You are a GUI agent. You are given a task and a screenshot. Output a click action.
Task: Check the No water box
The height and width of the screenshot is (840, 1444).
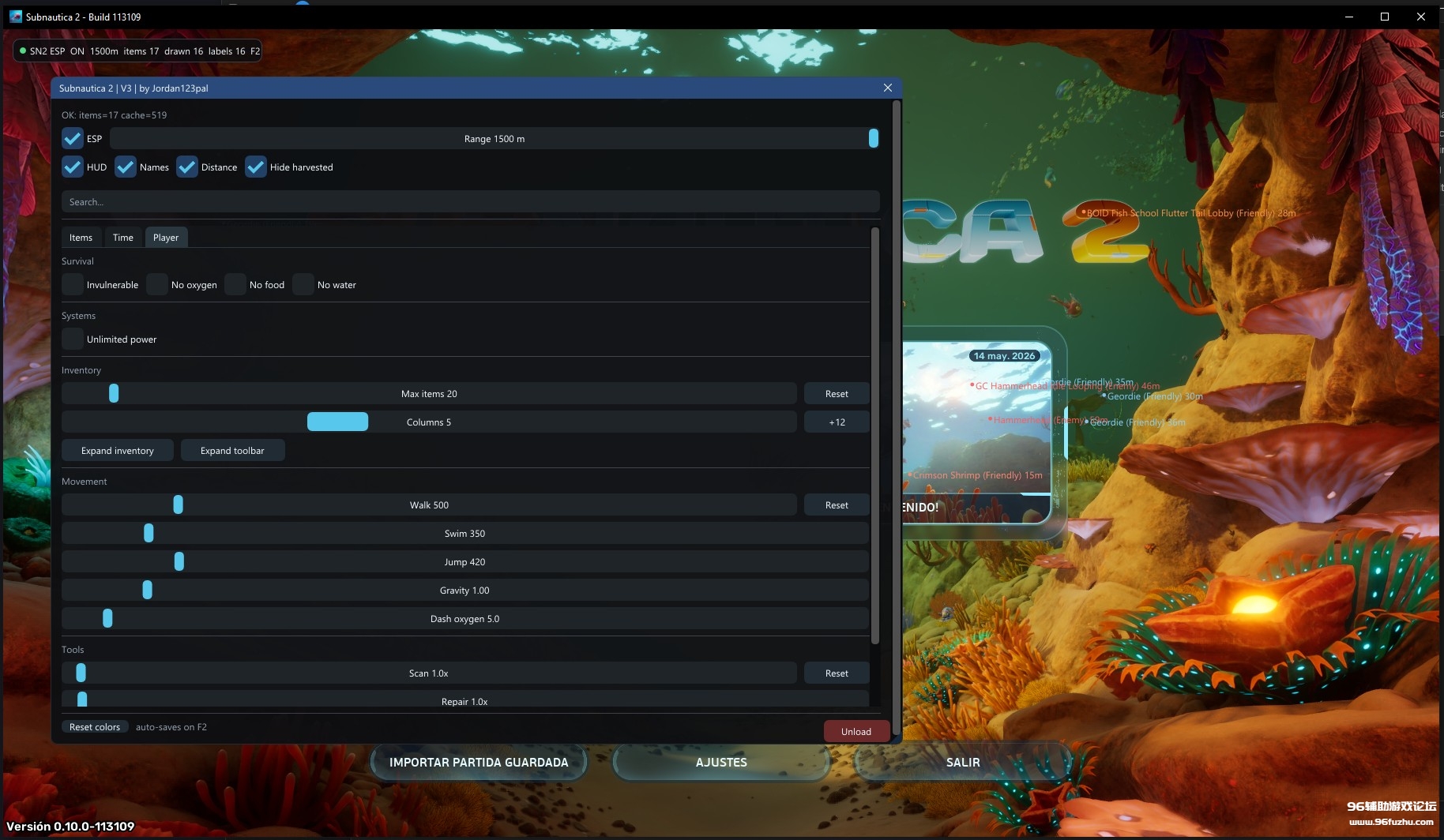tap(303, 285)
